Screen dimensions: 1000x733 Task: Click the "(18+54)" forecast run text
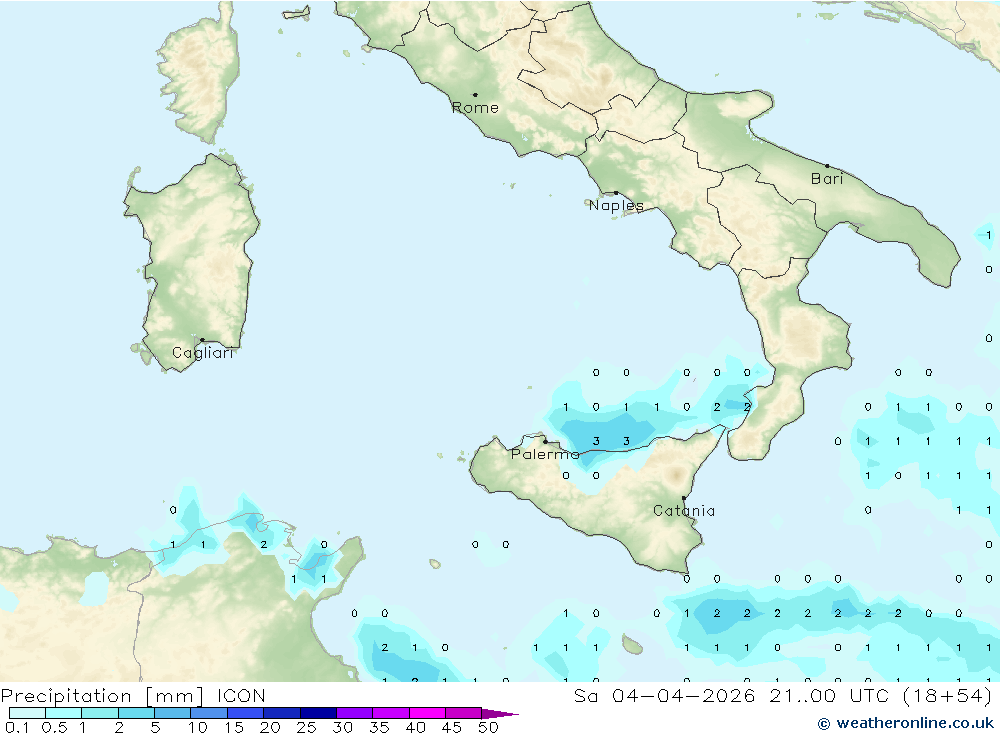click(948, 696)
